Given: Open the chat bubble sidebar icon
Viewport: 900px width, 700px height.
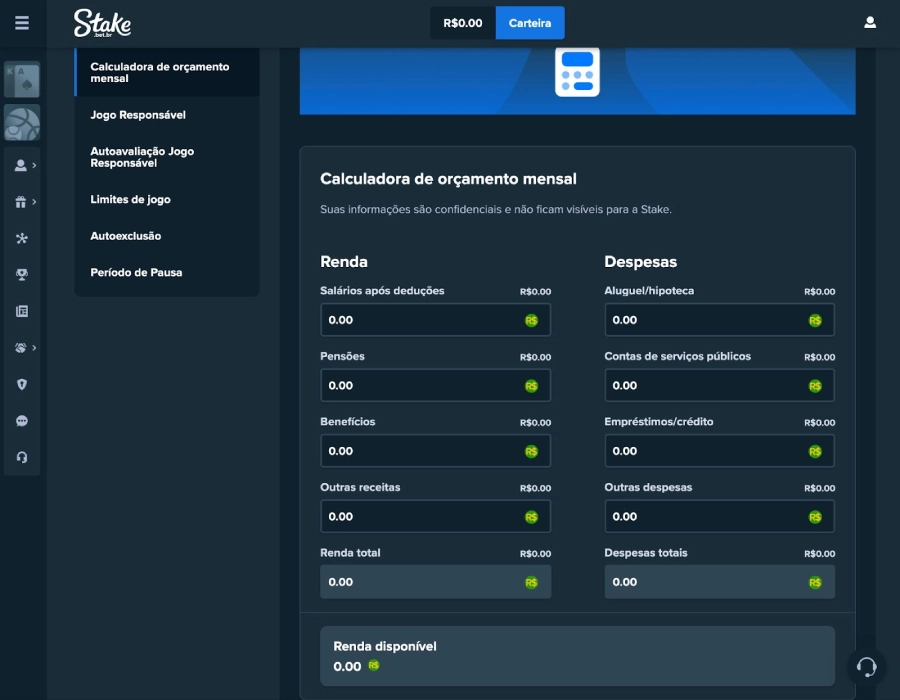Looking at the screenshot, I should click(x=22, y=421).
